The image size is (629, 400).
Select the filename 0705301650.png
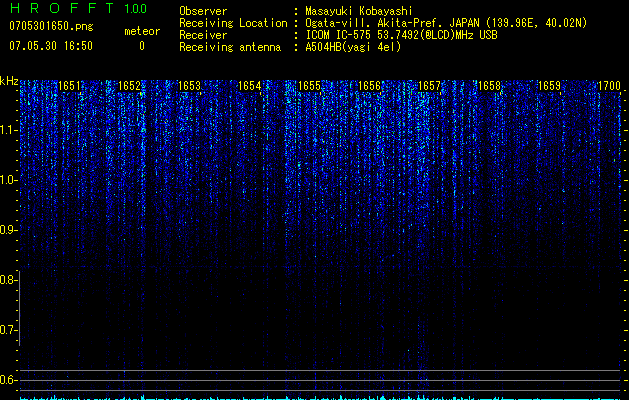(x=51, y=26)
